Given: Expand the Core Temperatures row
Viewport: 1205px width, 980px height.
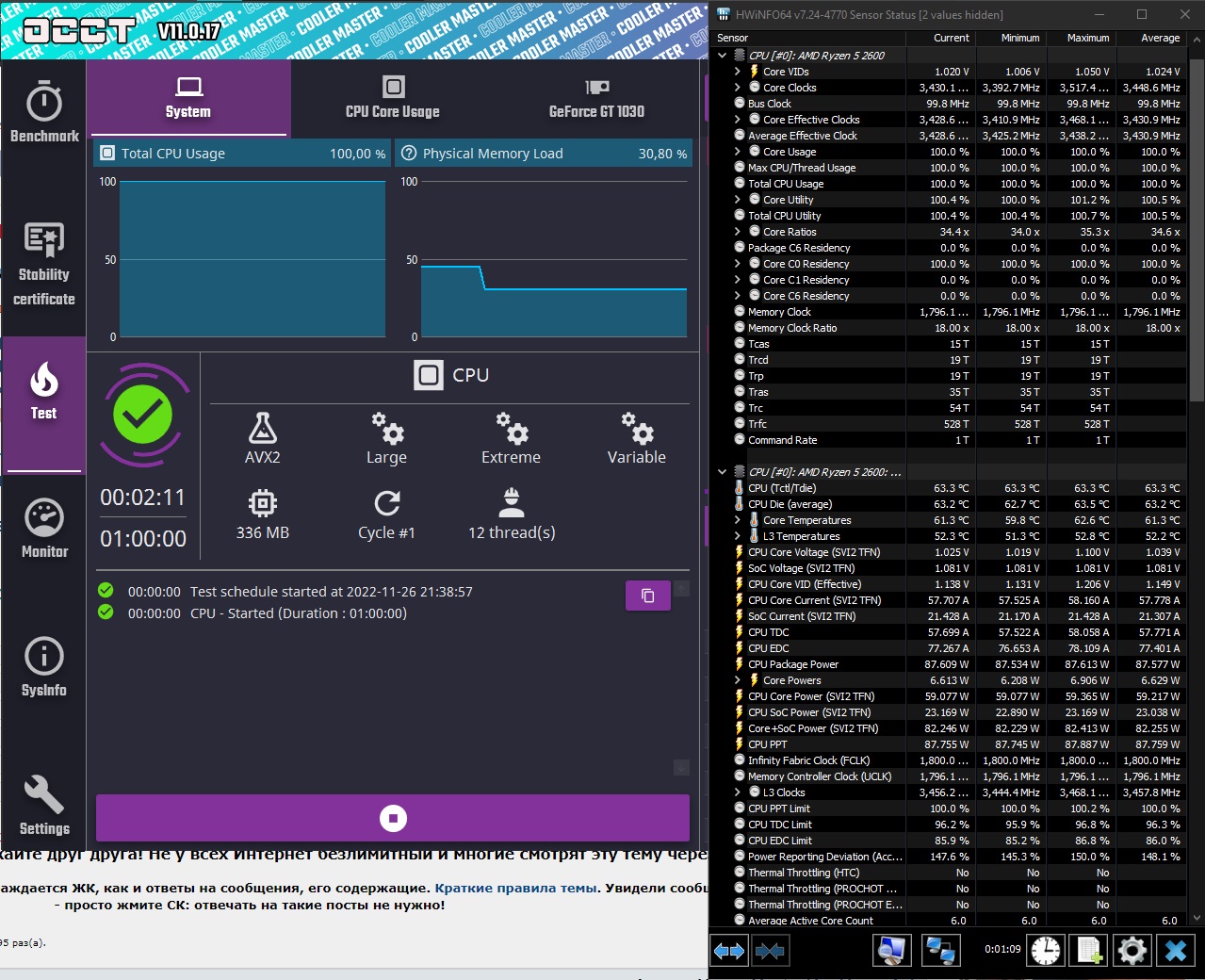Looking at the screenshot, I should 738,520.
